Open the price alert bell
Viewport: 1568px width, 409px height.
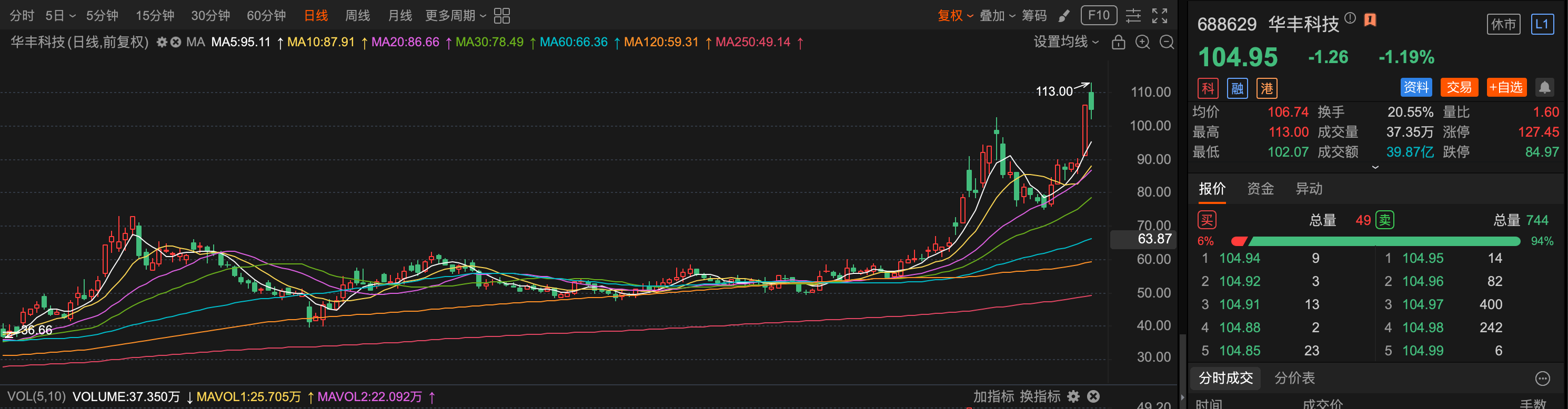tap(1544, 87)
